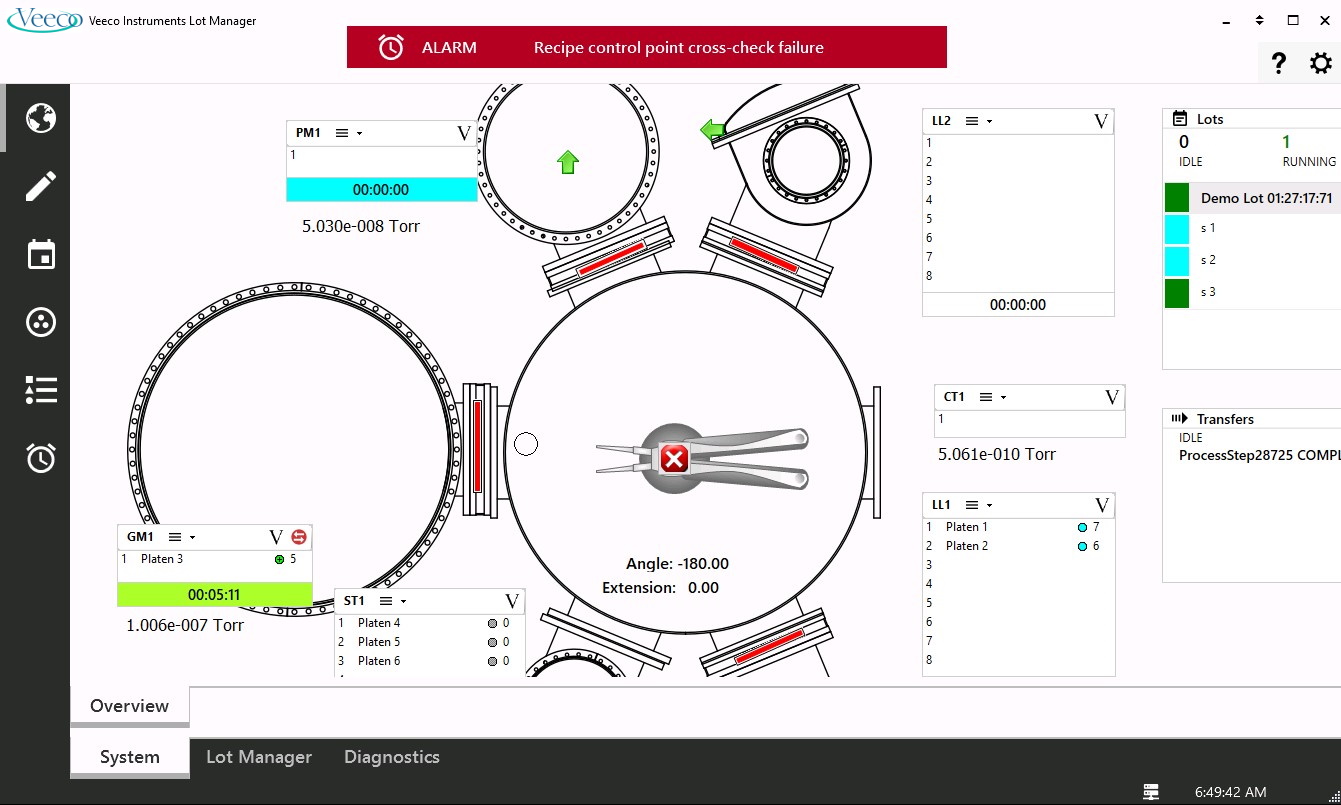Open the calendar scheduler sidebar icon
This screenshot has height=805, width=1341.
(41, 254)
